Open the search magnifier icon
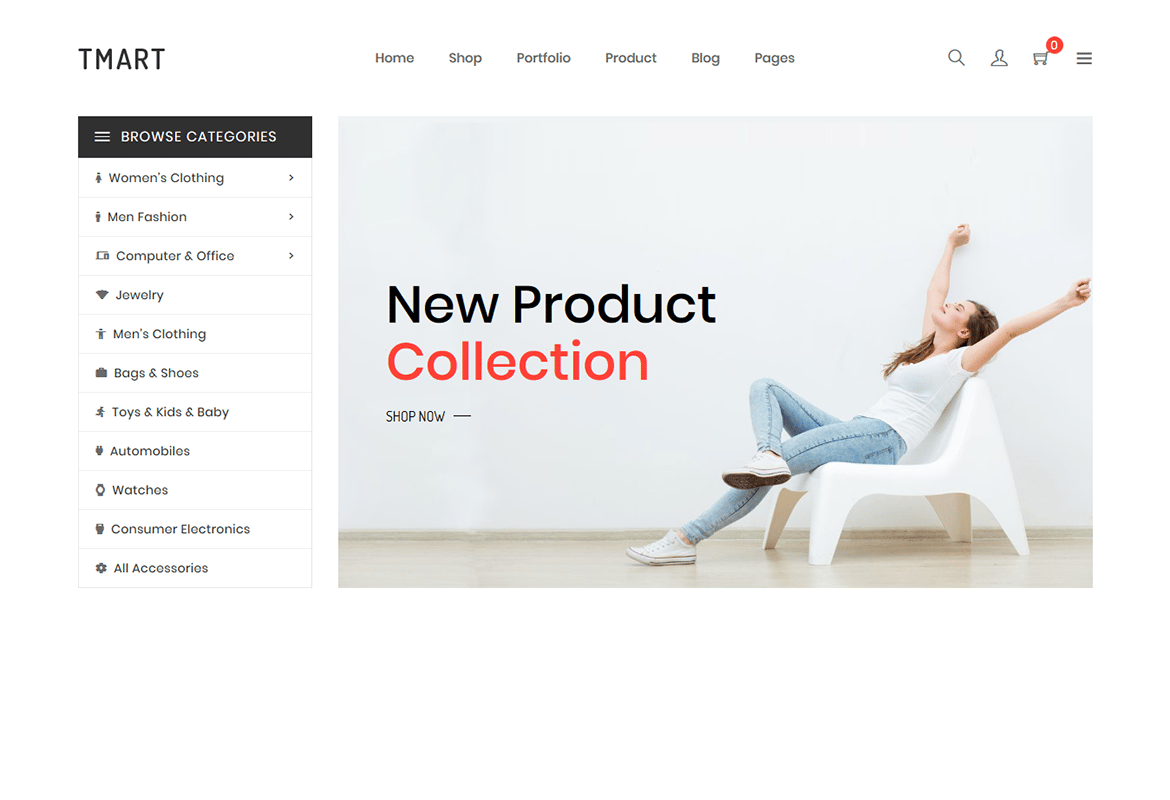Screen dimensions: 1170x800 tap(956, 57)
